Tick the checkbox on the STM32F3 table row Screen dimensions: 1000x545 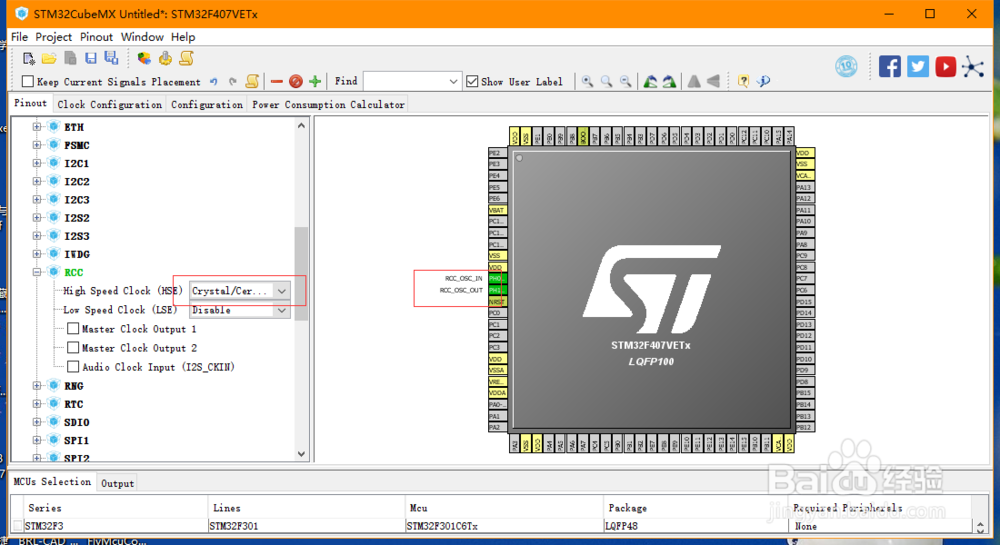tap(17, 526)
